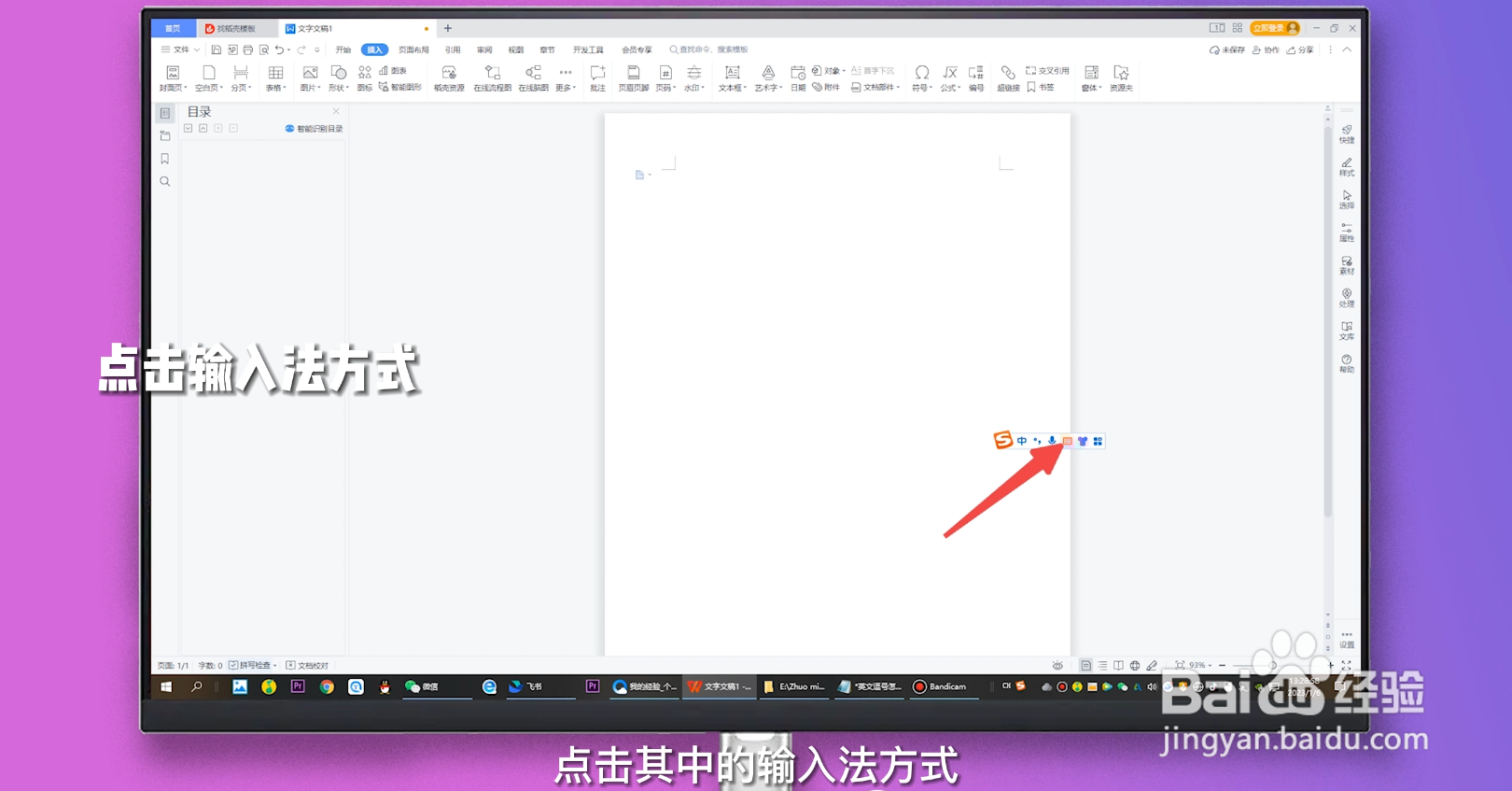Switch to the 引用 References tab

[x=453, y=49]
